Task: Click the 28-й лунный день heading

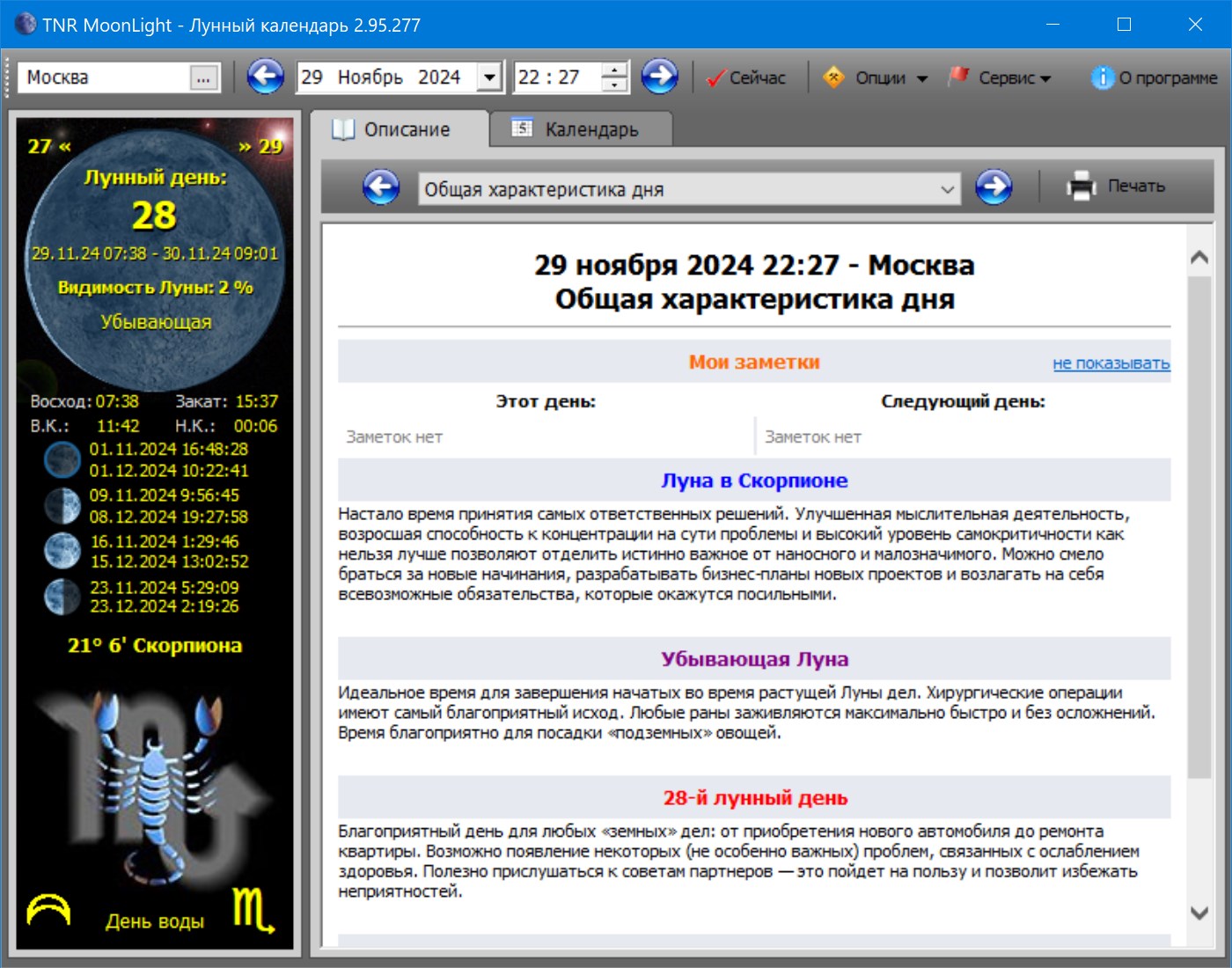Action: coord(754,798)
